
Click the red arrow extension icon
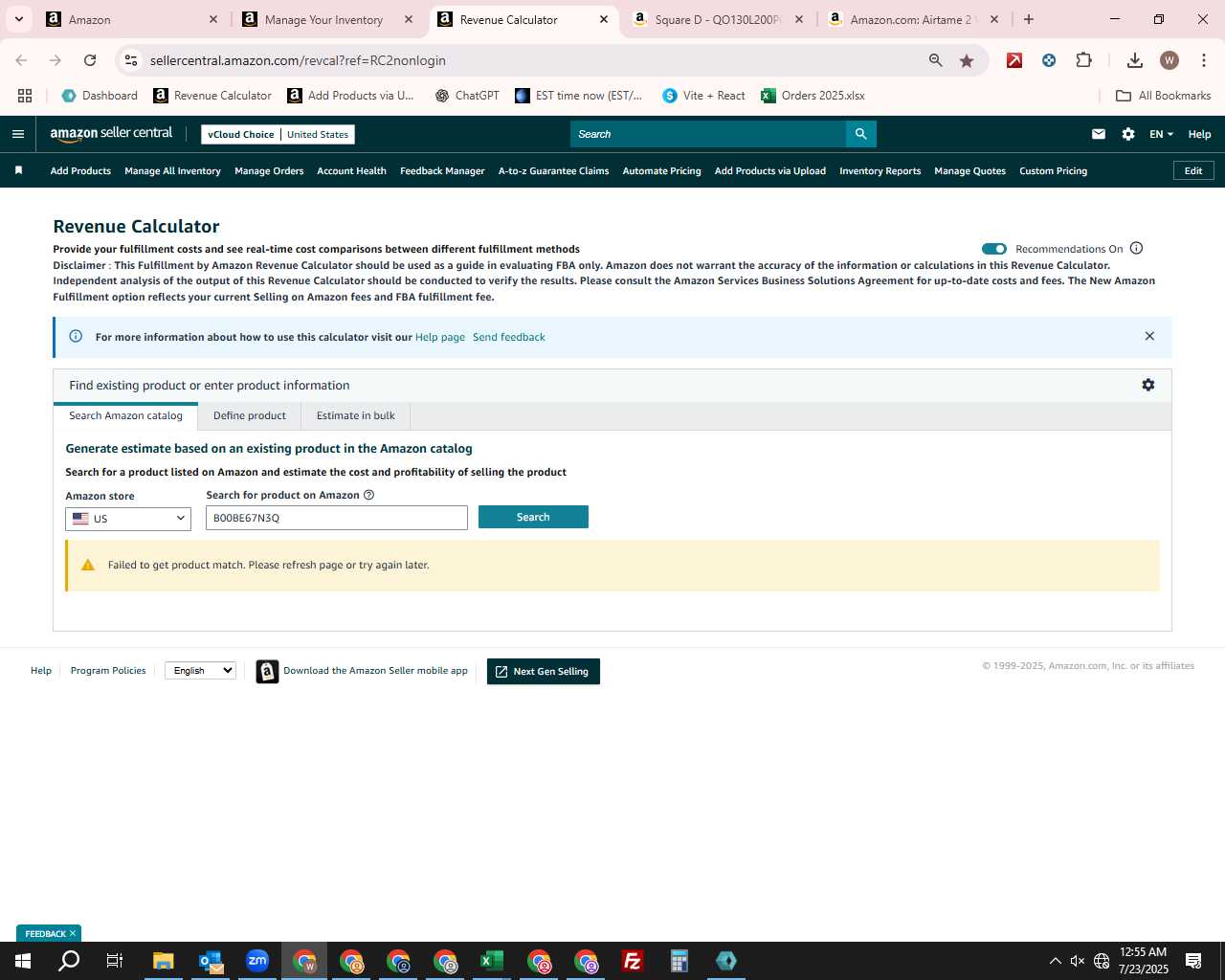click(x=1014, y=60)
